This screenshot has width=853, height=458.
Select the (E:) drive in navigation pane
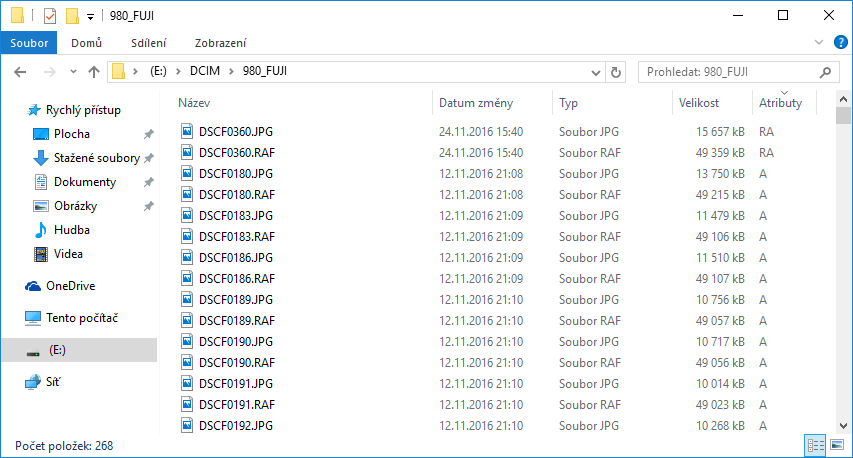click(x=79, y=350)
